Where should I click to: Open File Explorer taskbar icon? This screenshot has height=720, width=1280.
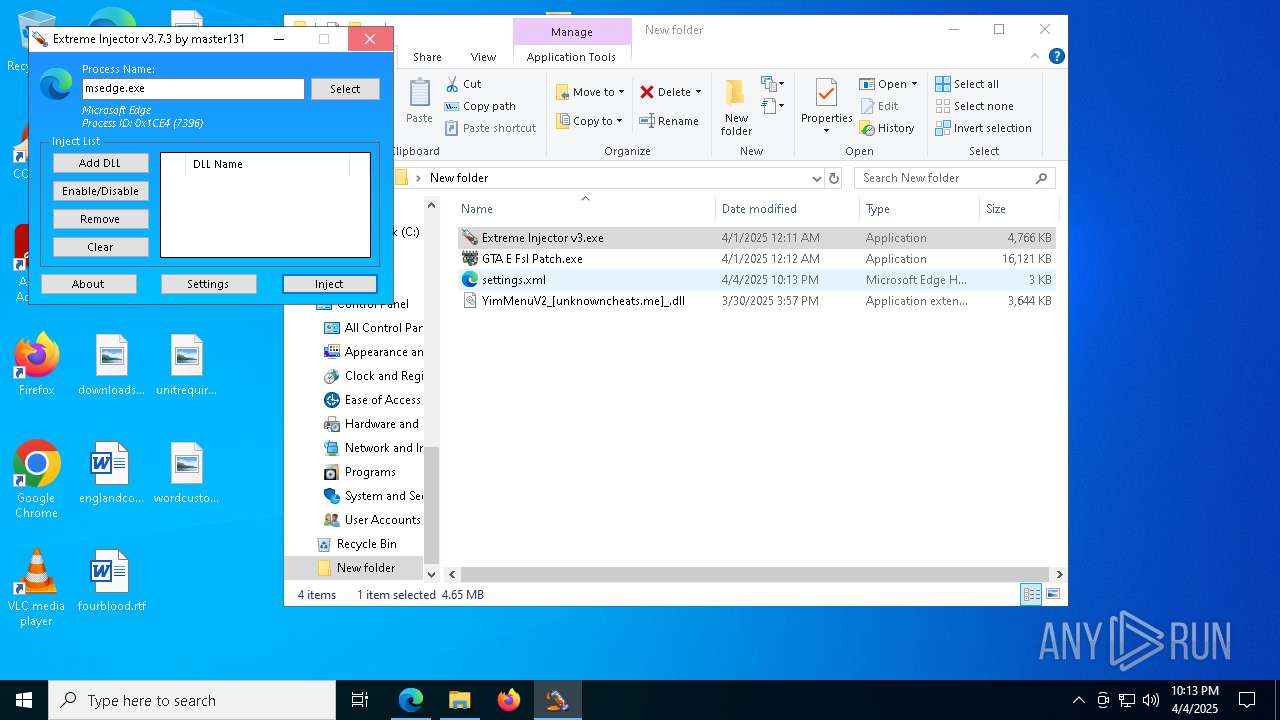pos(460,700)
